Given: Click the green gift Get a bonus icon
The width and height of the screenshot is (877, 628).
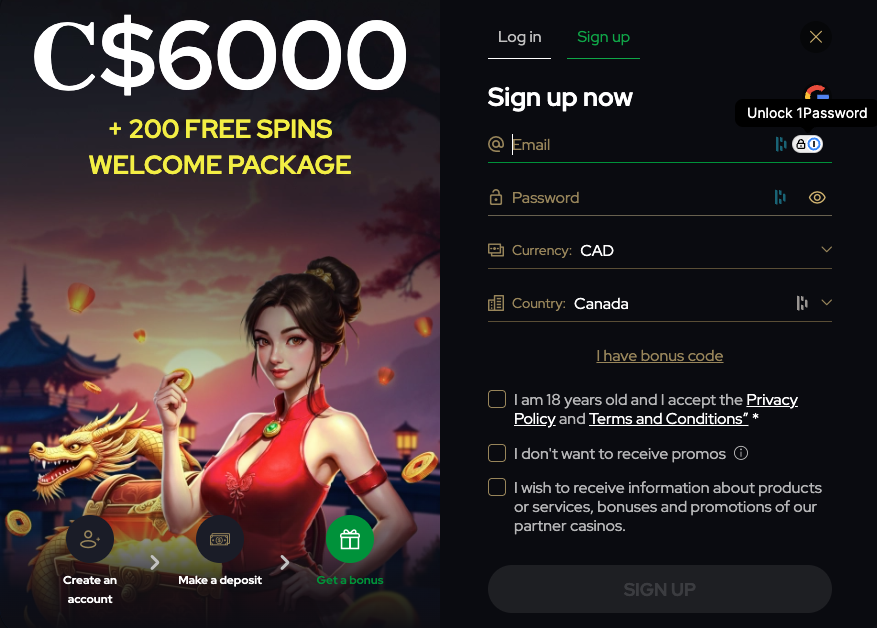Looking at the screenshot, I should pos(350,539).
